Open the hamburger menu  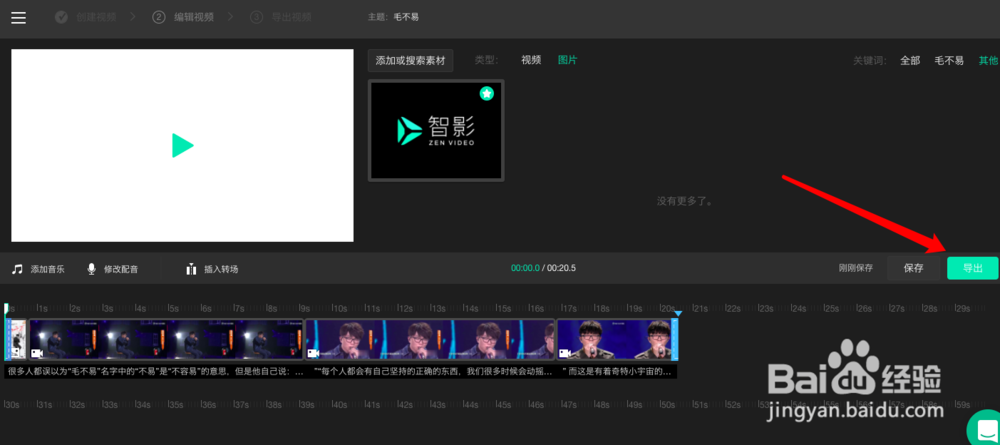point(18,17)
